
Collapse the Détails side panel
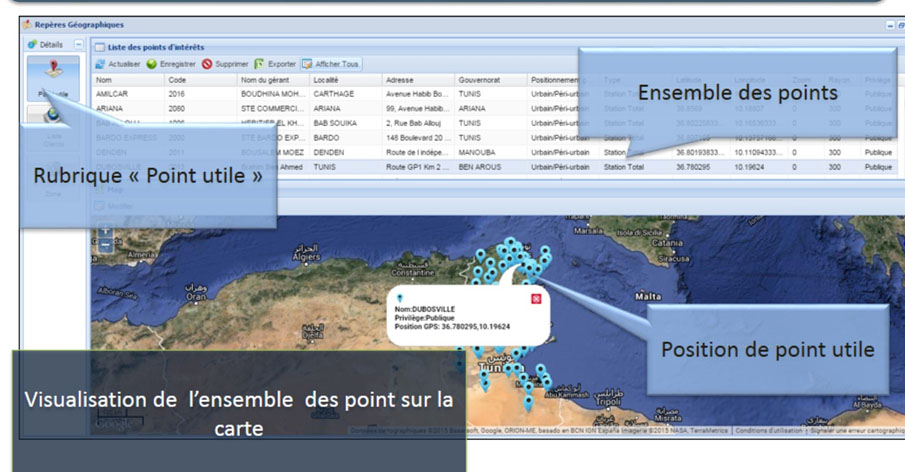point(79,45)
